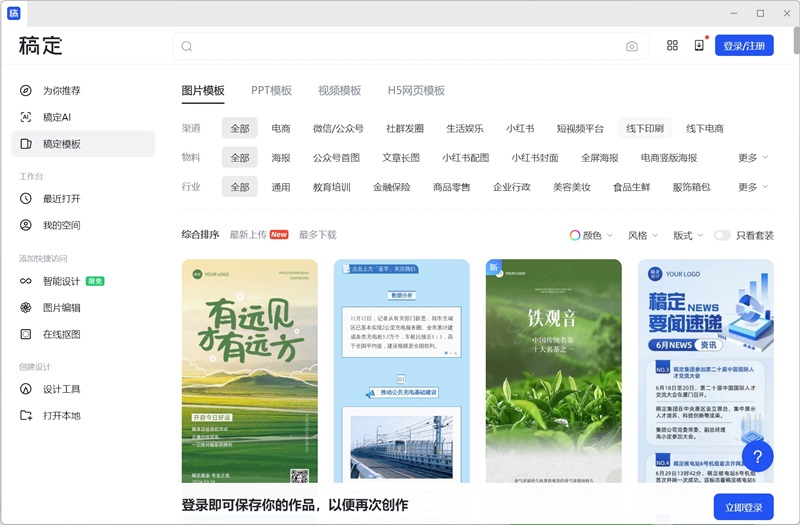Click the blue help question mark button

coord(758,457)
